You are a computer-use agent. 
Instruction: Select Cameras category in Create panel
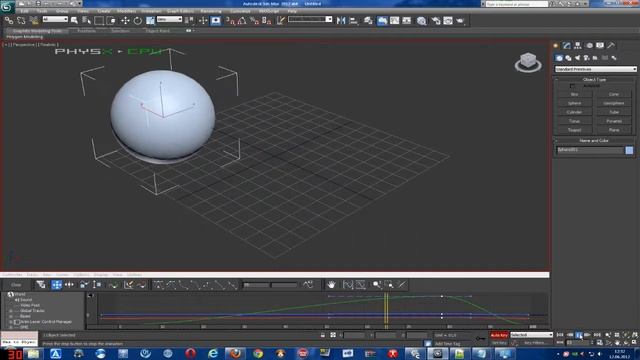pyautogui.click(x=586, y=58)
